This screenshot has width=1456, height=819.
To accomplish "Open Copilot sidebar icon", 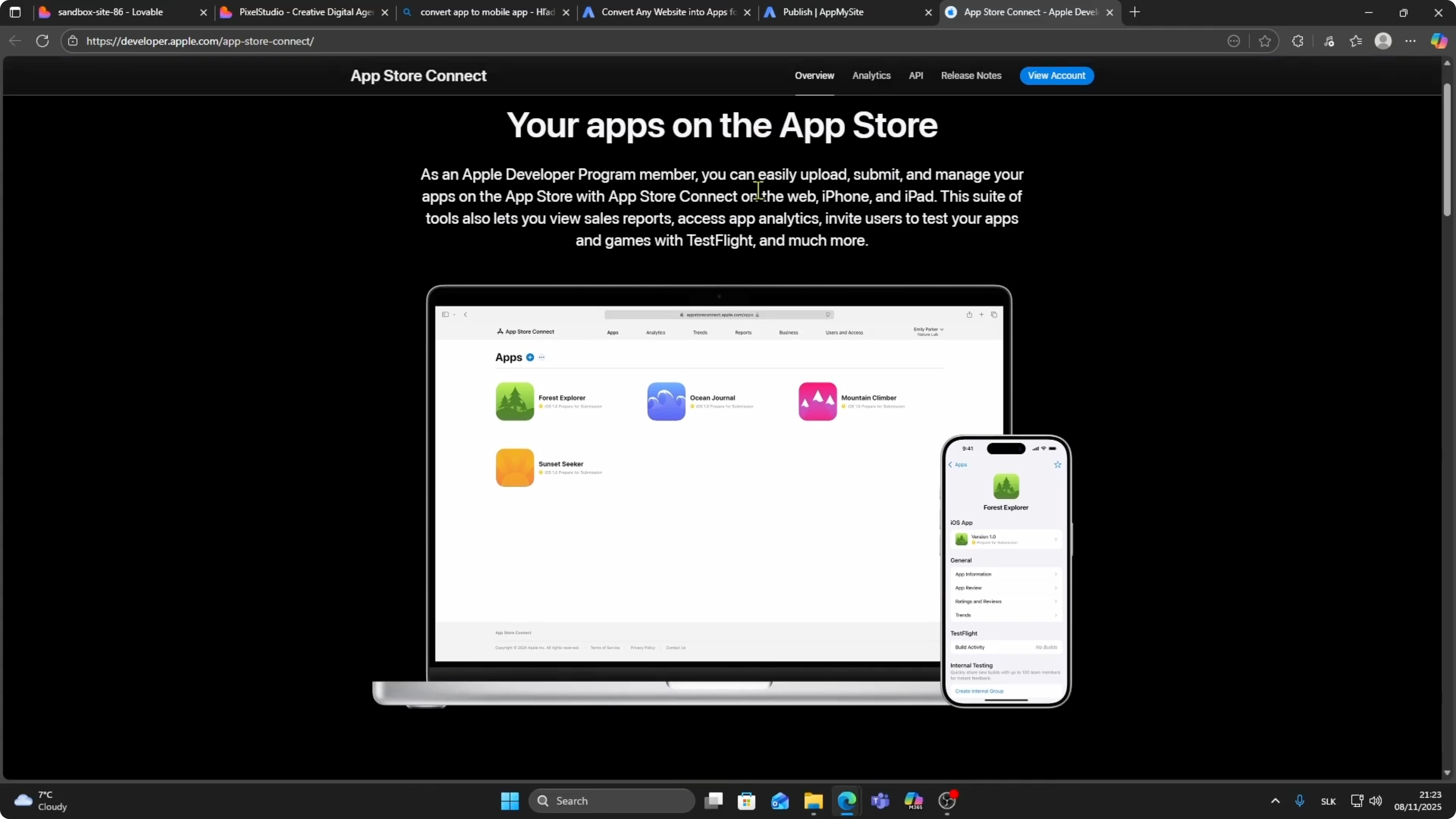I will click(x=1439, y=41).
